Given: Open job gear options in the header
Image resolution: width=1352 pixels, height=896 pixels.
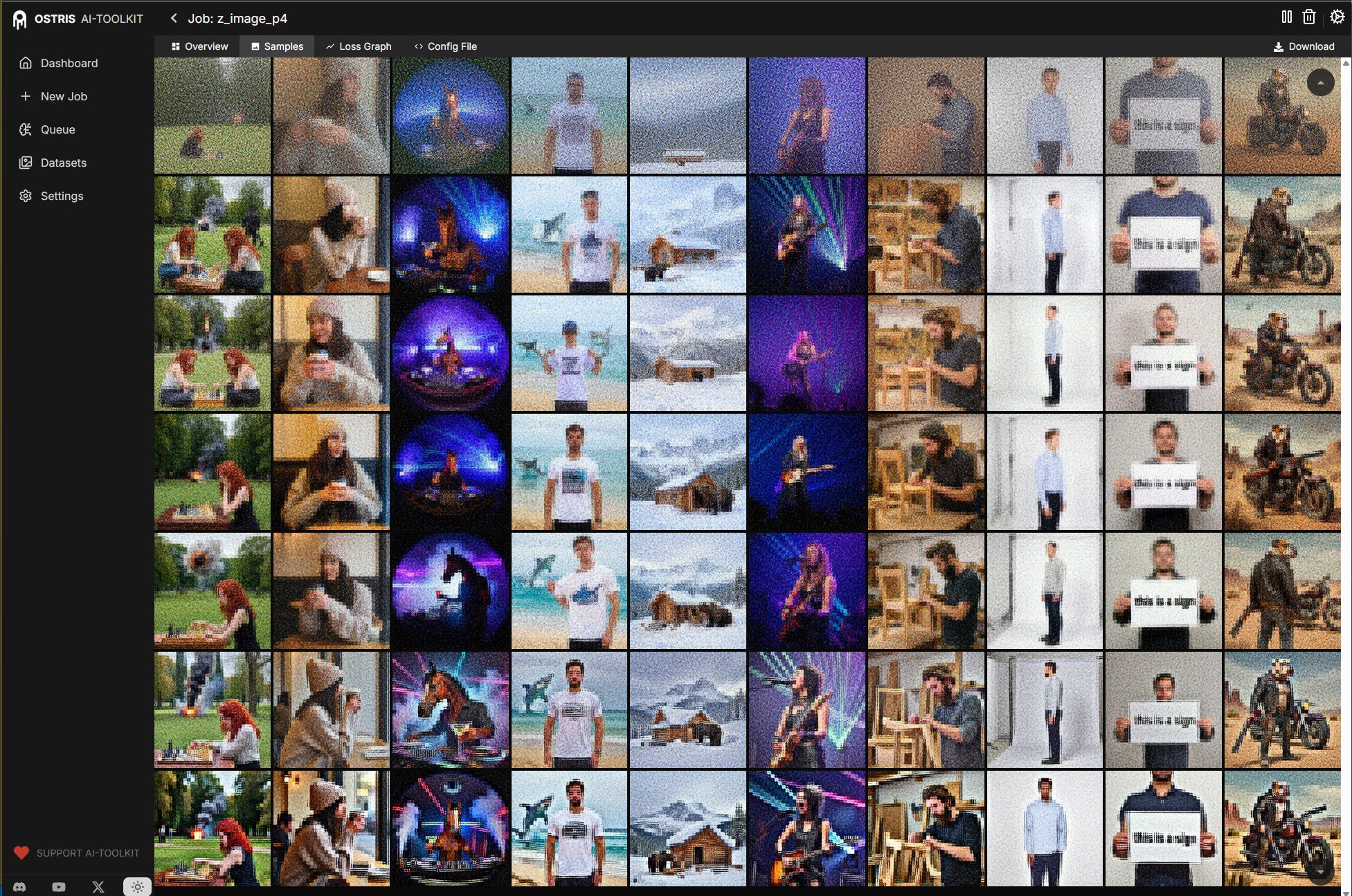Looking at the screenshot, I should click(x=1337, y=17).
